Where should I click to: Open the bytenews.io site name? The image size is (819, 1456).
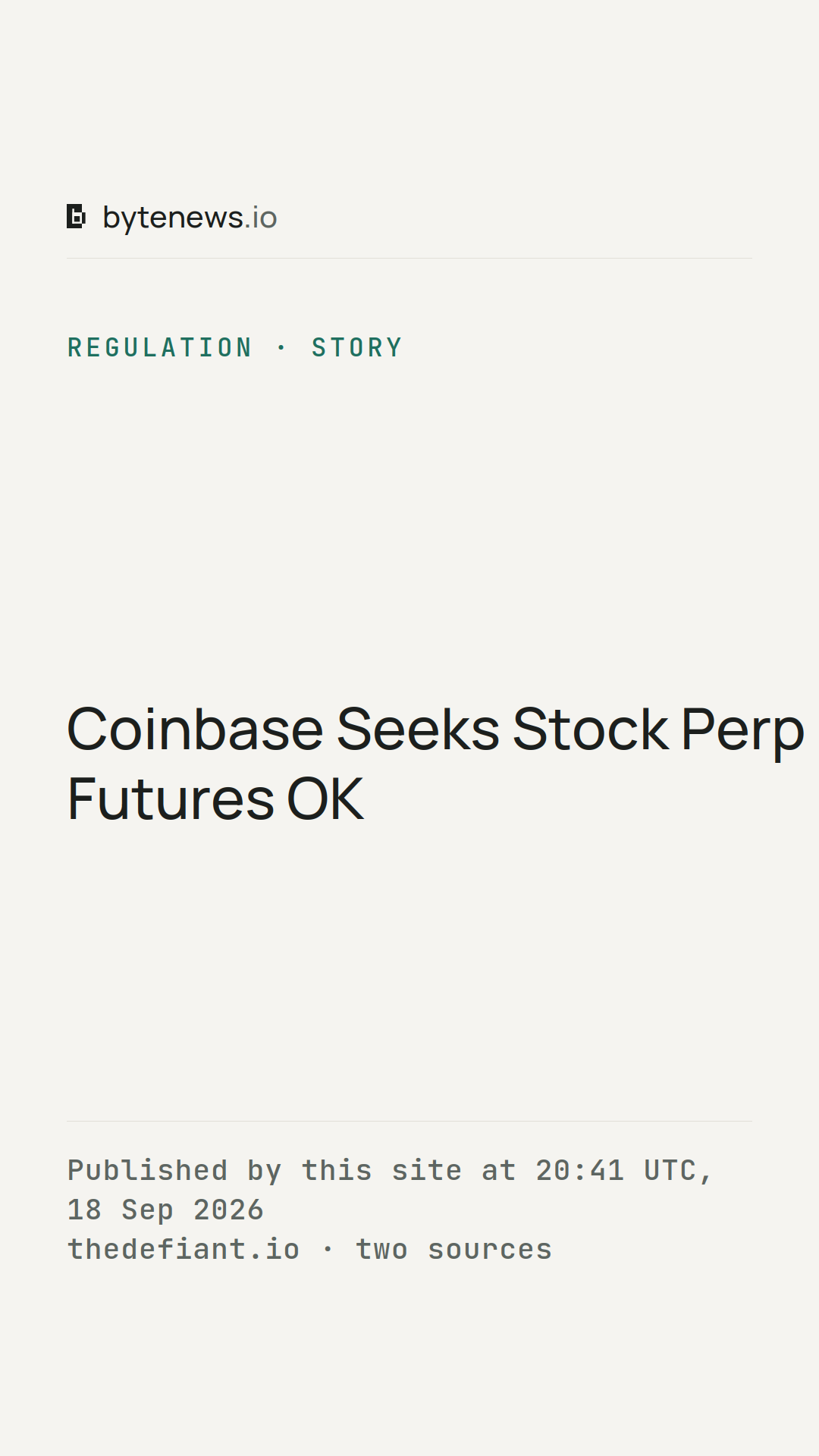(190, 218)
